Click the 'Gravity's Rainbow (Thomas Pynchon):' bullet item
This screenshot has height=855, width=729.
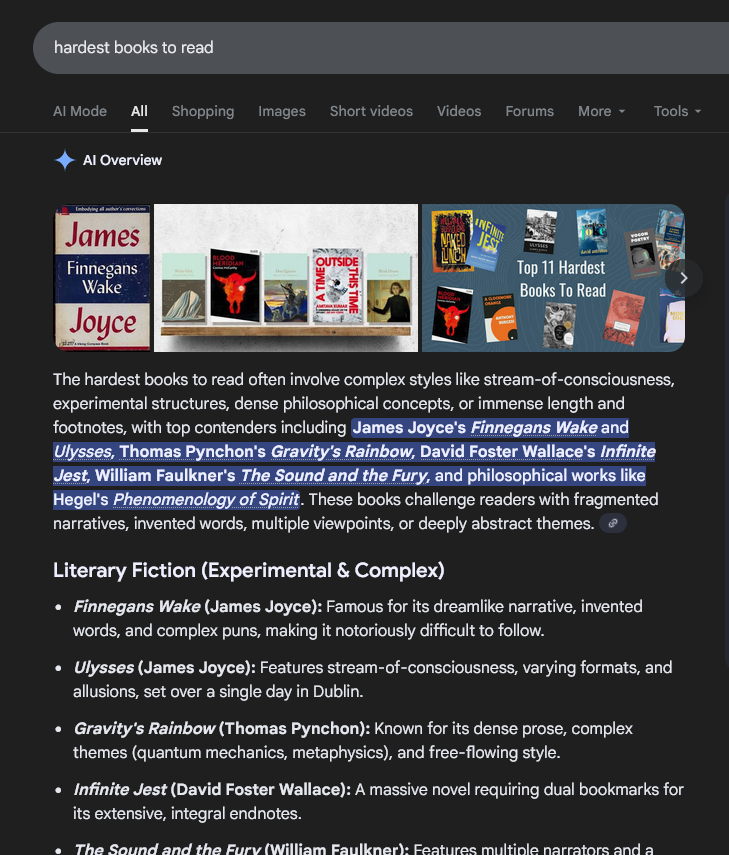[x=221, y=728]
